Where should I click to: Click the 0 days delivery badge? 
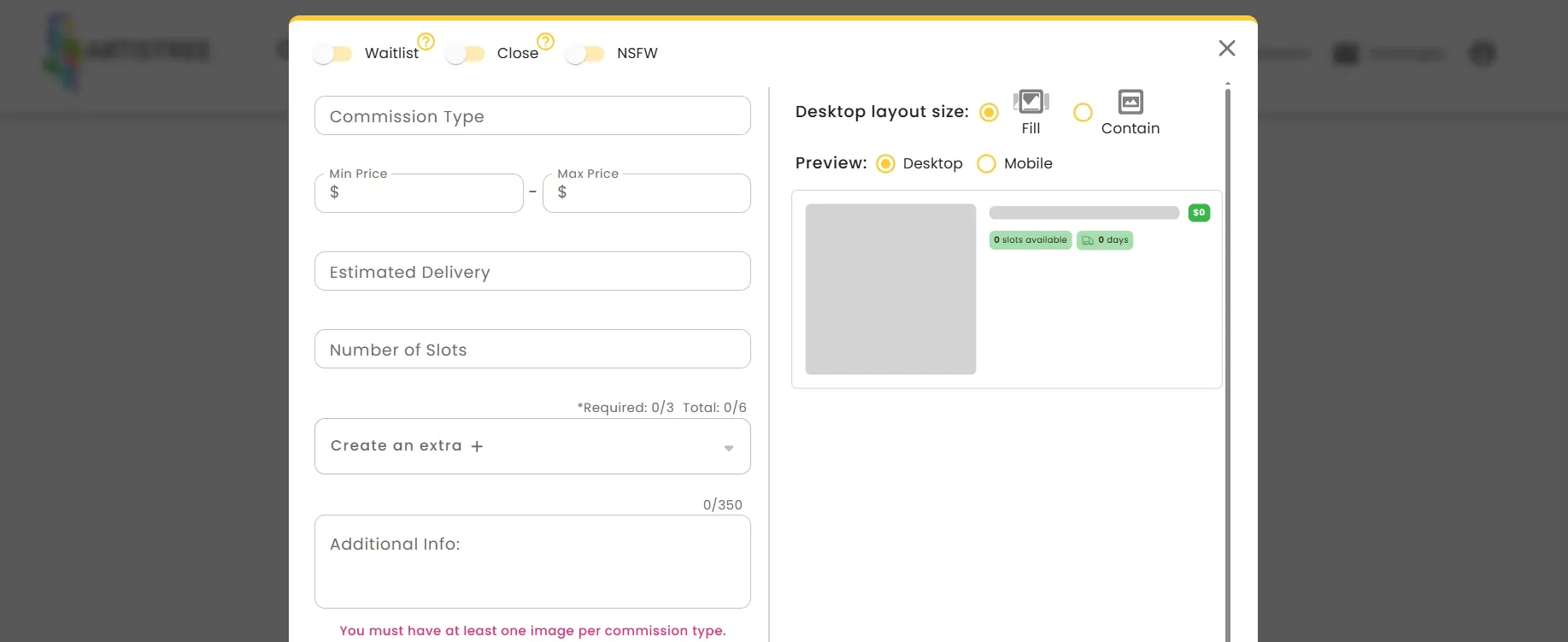1105,240
